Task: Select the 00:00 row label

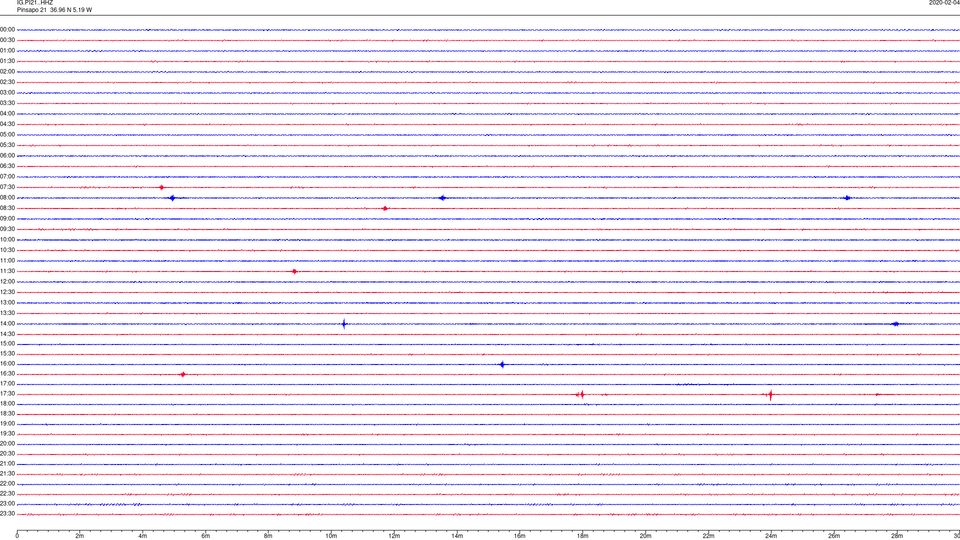Action: coord(7,29)
